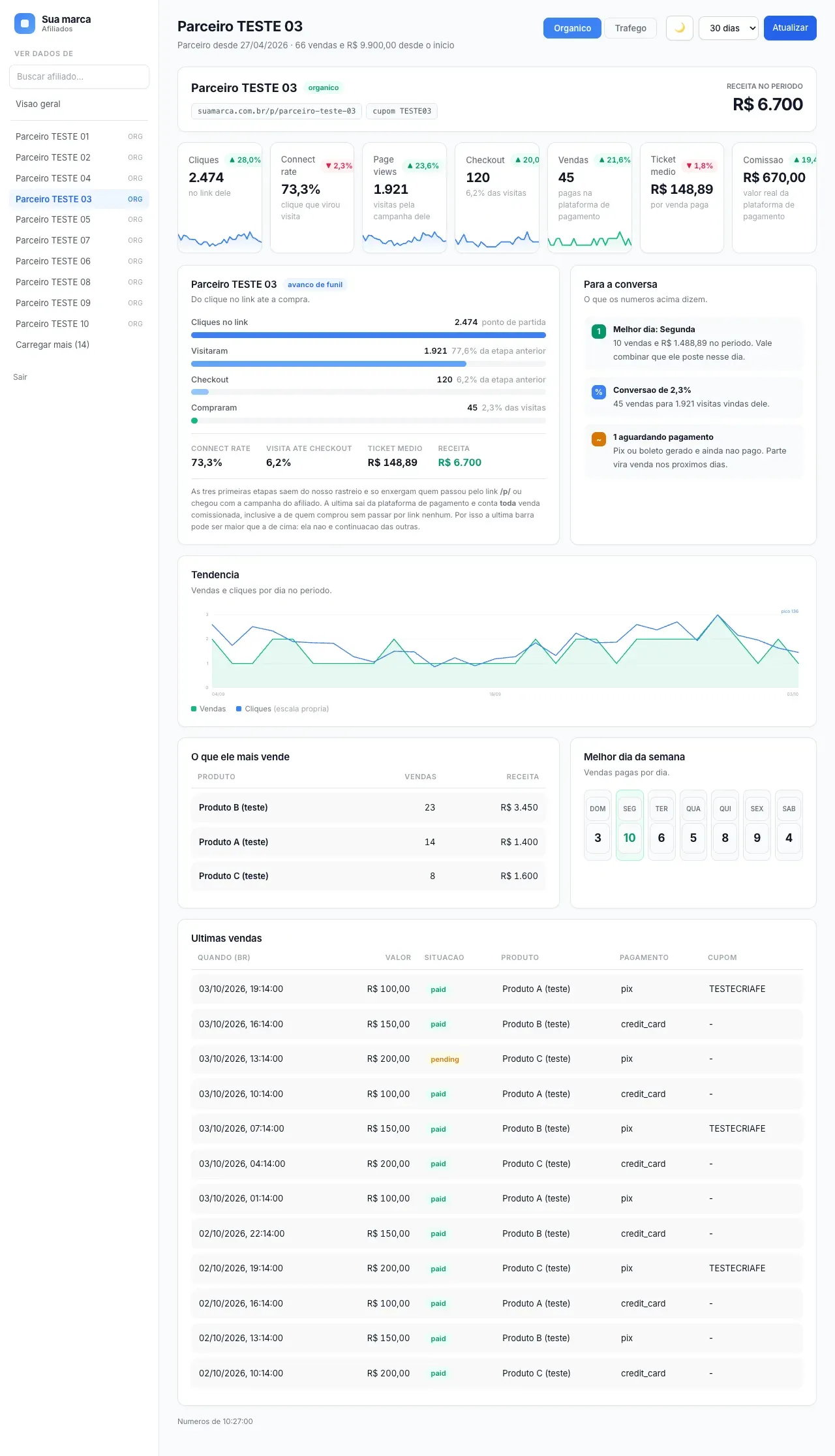This screenshot has width=835, height=1456.
Task: Click the Sair logout link
Action: click(20, 377)
